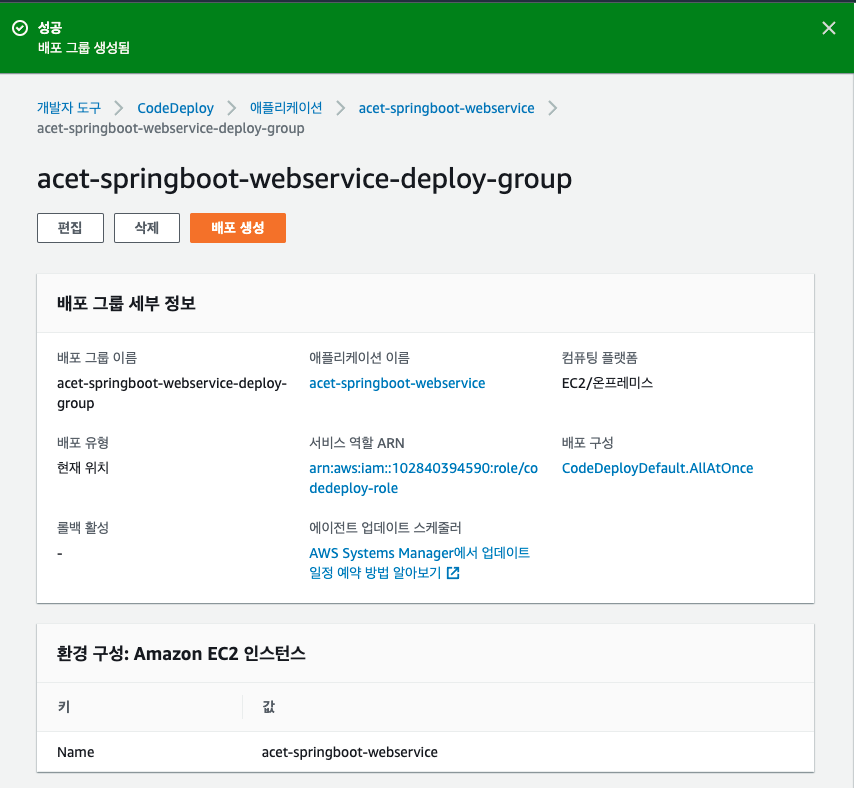This screenshot has width=856, height=788.
Task: Click the 환경 구성: Amazon EC2 인스턴스 heading
Action: [181, 653]
